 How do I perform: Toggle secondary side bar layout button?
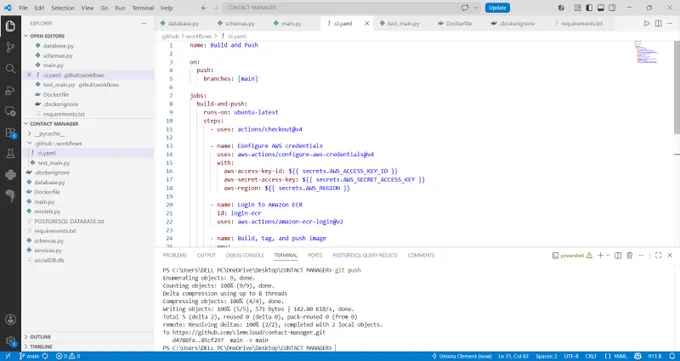pos(612,8)
